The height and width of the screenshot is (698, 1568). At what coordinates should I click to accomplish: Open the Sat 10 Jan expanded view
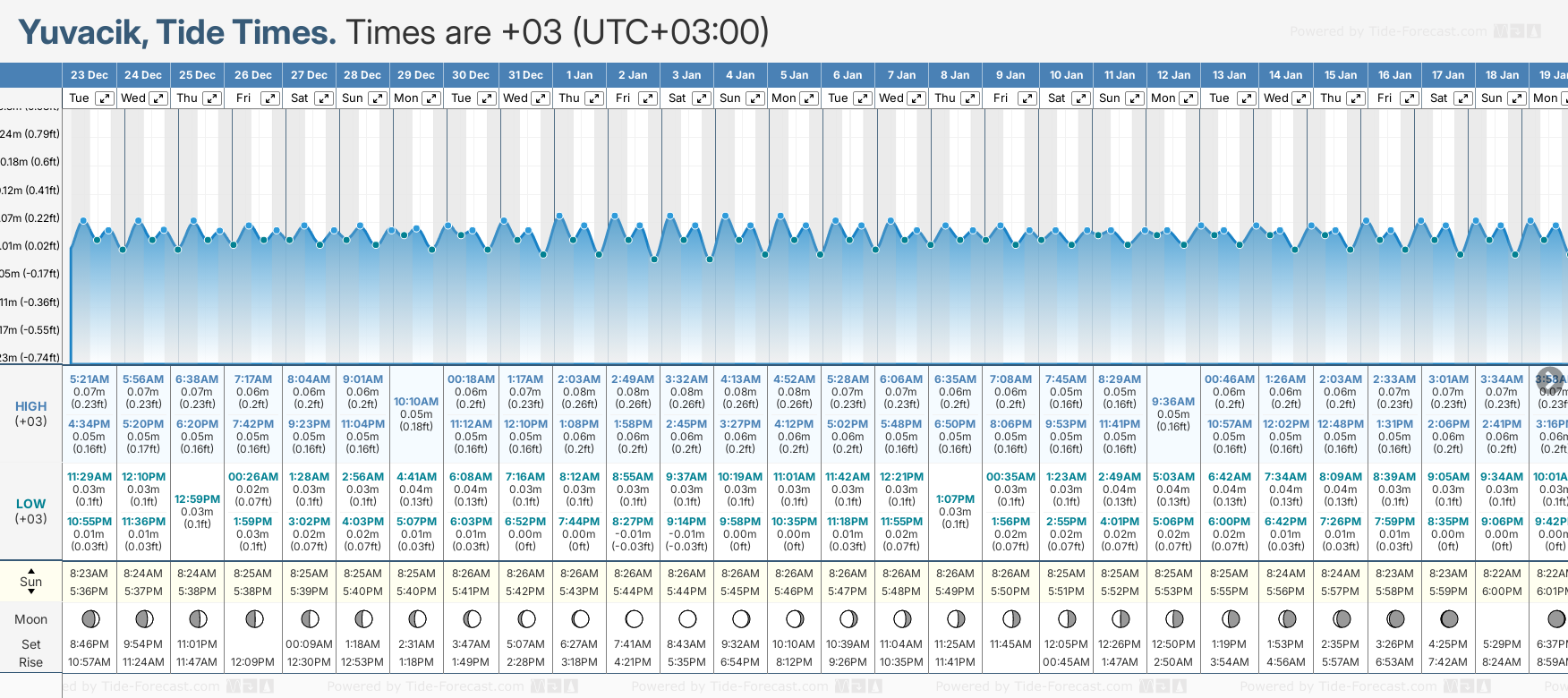1080,98
